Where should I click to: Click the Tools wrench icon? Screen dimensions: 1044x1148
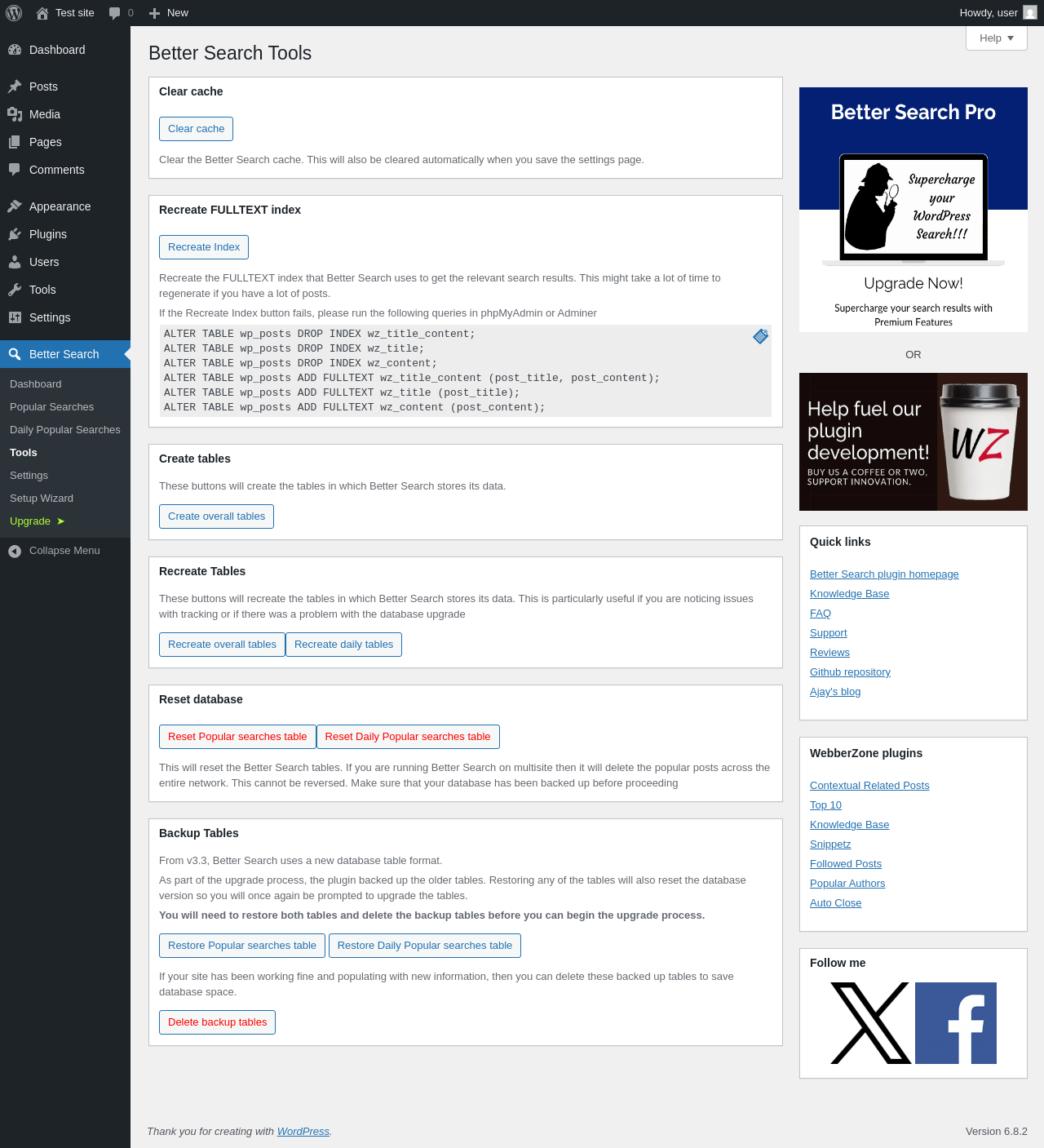pos(15,290)
